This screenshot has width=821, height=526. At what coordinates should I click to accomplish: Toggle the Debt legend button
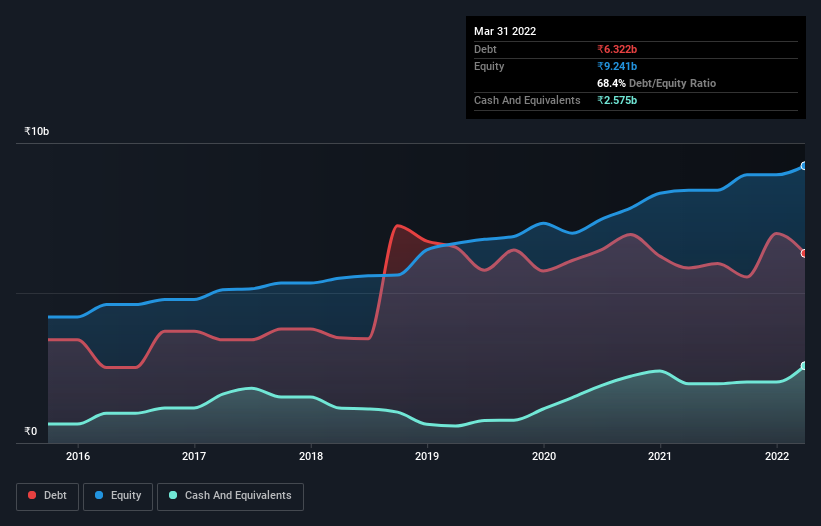47,496
